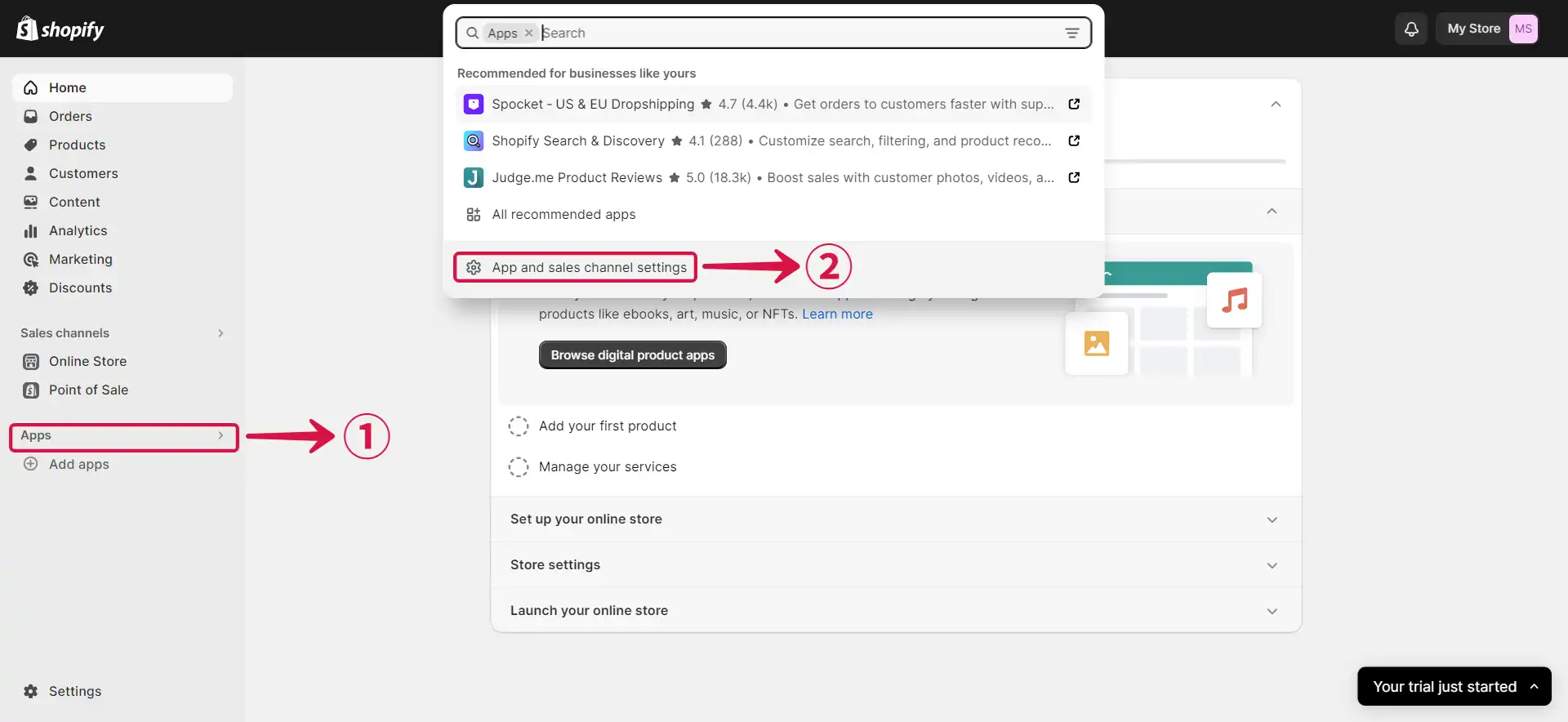
Task: Open Analytics page
Action: (122, 231)
